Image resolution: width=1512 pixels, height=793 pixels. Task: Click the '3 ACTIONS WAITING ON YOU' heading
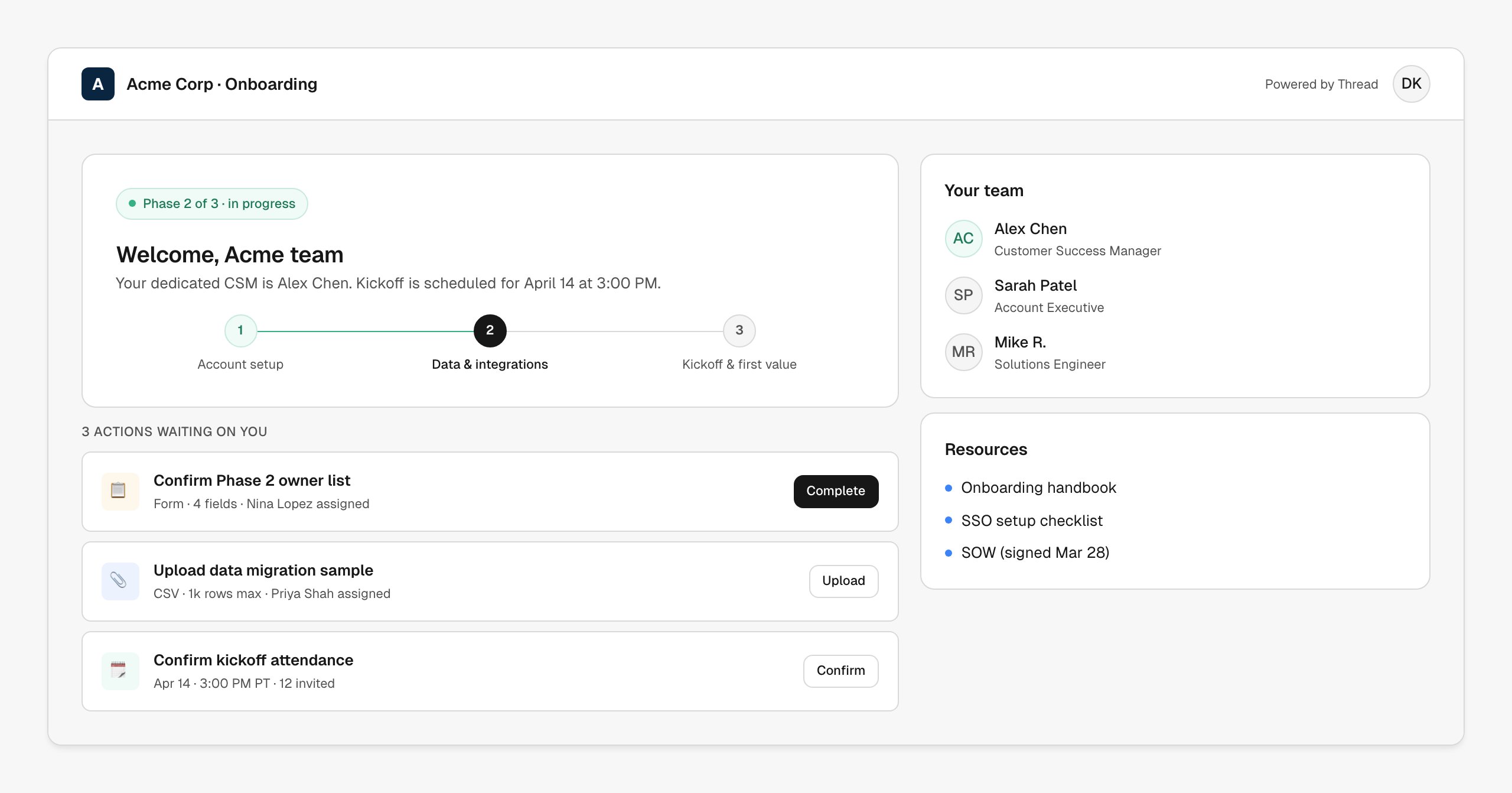[174, 431]
